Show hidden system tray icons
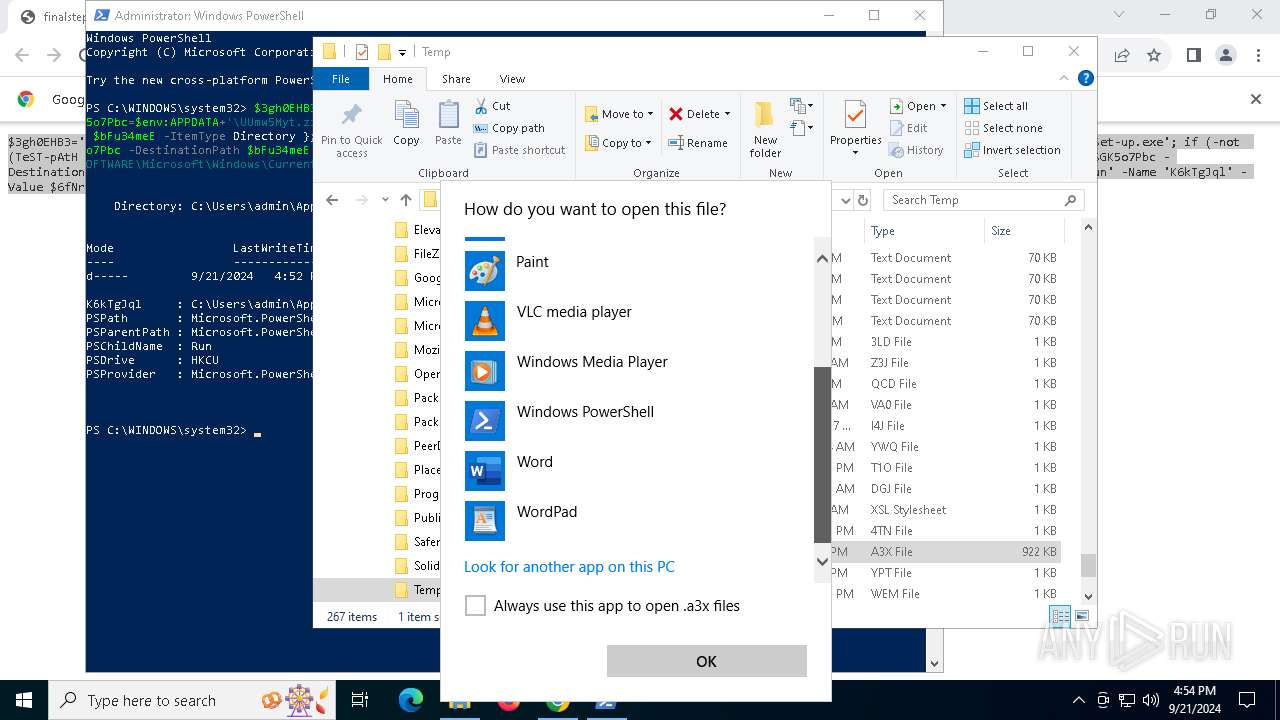The image size is (1280, 720). (x=1078, y=701)
